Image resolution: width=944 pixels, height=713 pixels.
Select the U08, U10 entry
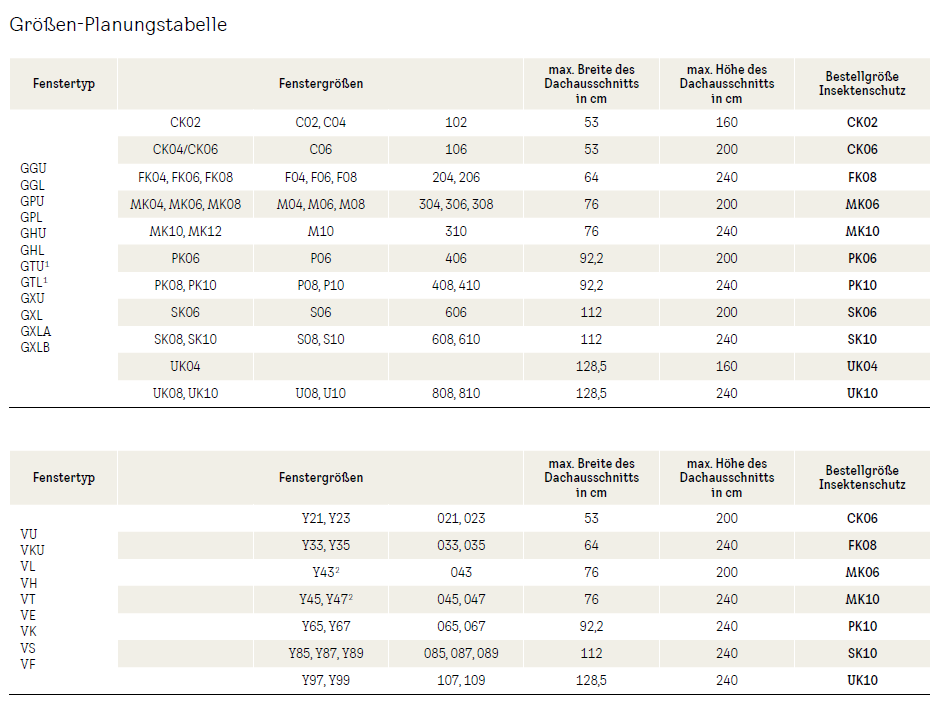321,393
